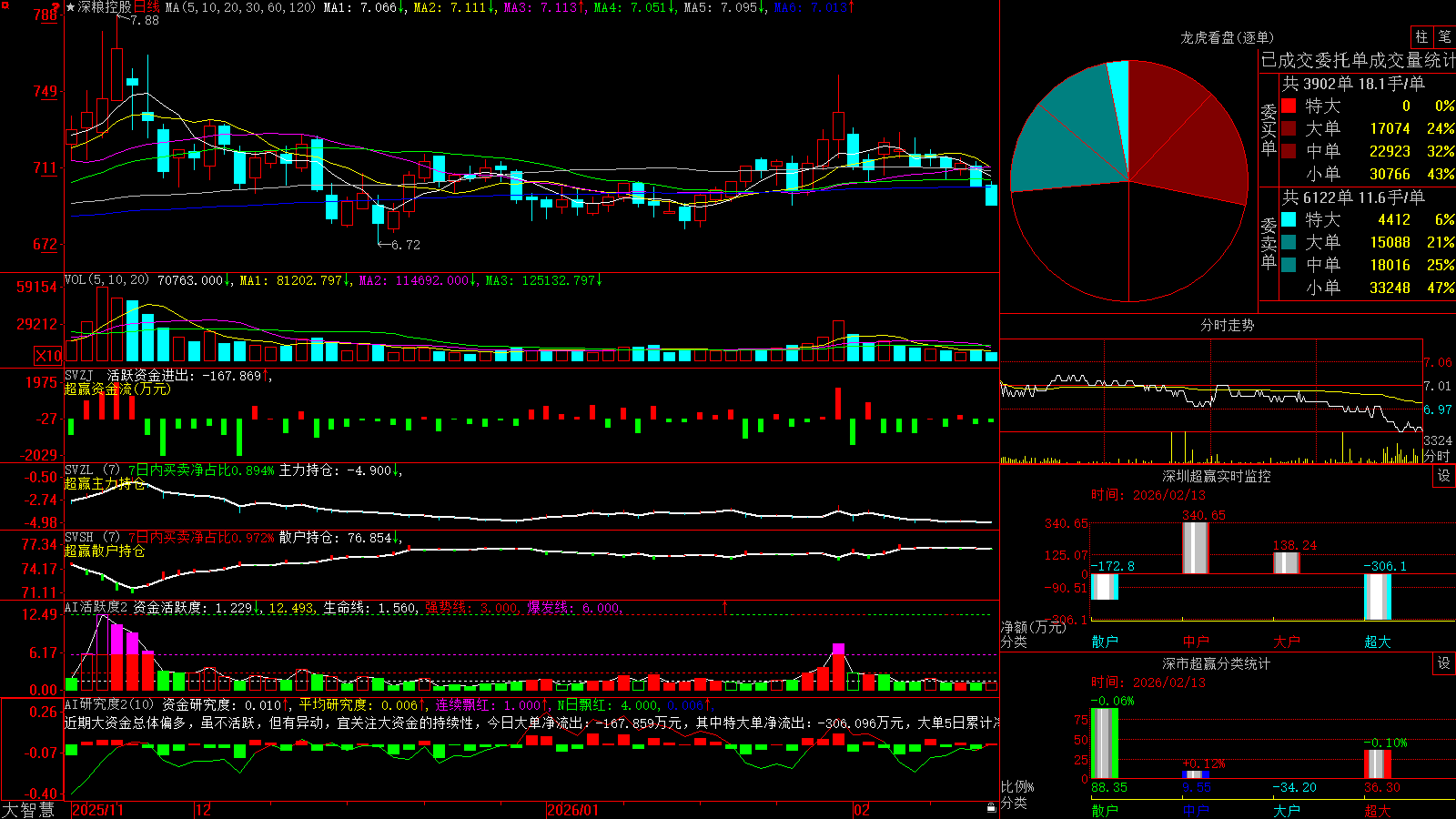1456x819 pixels.
Task: Click the AI研究度2(10) indicator name
Action: [x=110, y=705]
